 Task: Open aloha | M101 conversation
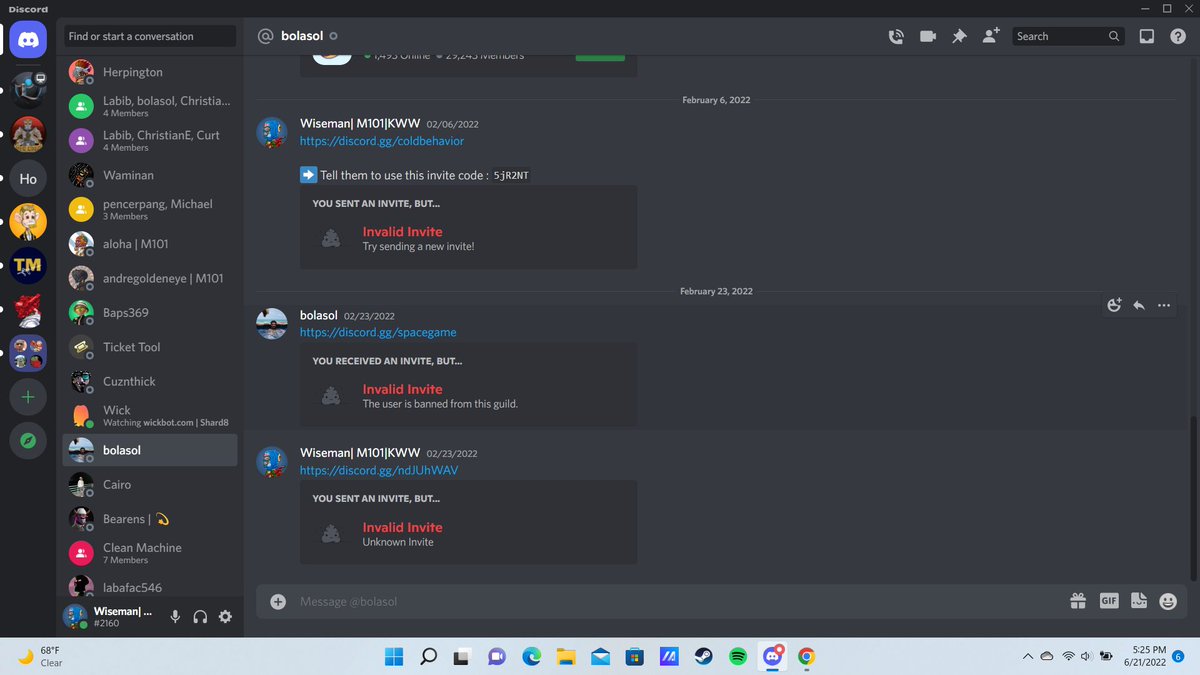150,244
